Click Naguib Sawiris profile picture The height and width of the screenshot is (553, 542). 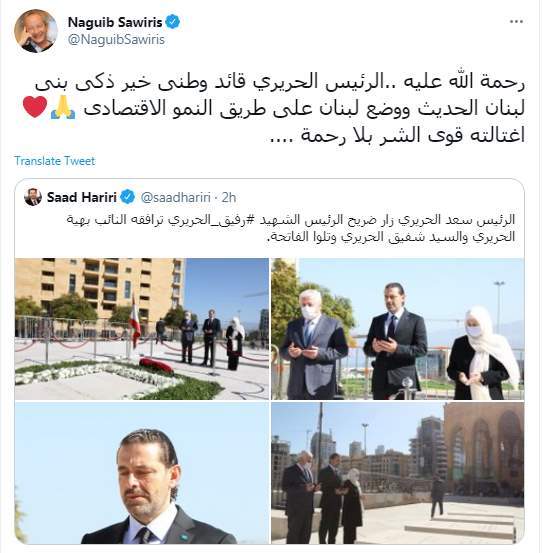pyautogui.click(x=36, y=31)
